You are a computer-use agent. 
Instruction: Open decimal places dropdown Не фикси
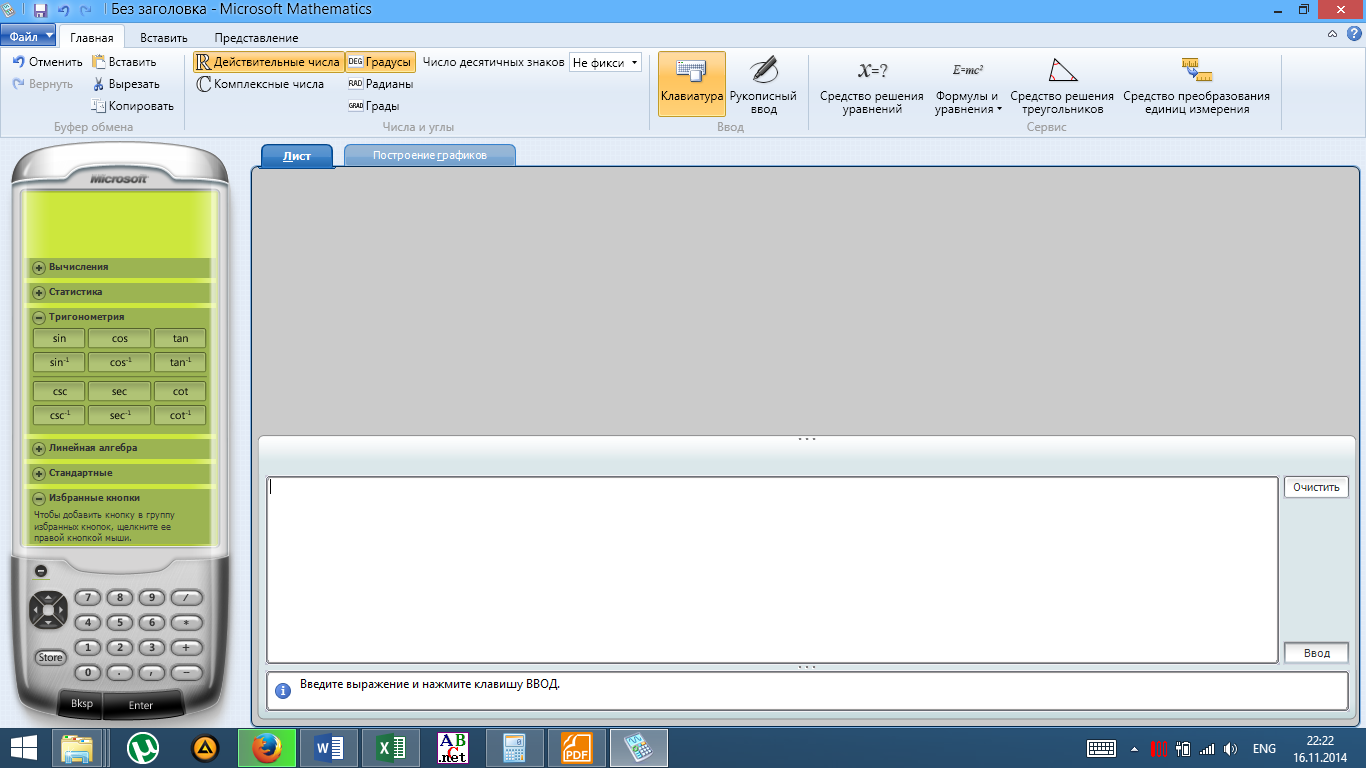[x=605, y=62]
